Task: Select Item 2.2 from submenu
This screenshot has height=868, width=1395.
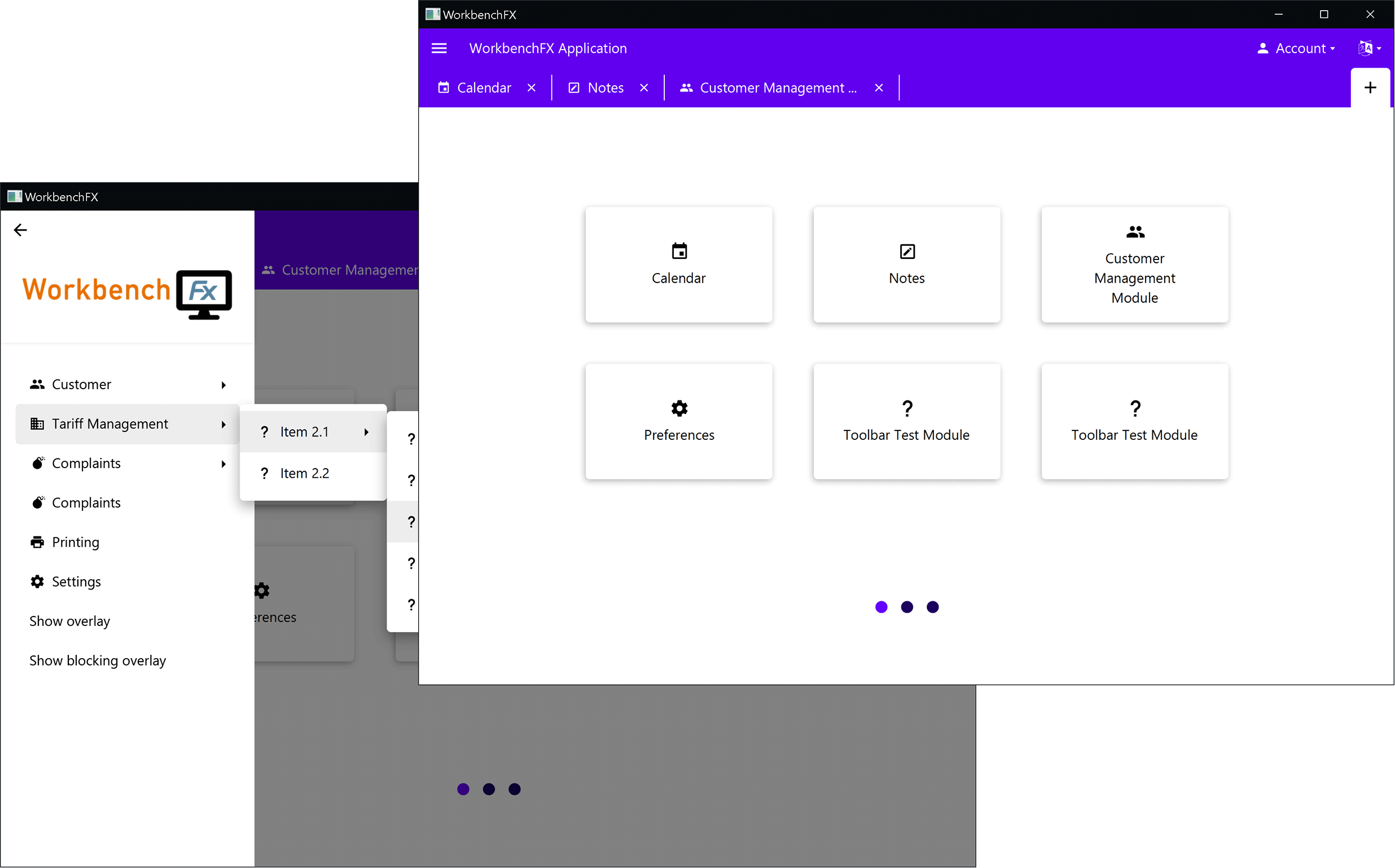Action: click(x=305, y=472)
